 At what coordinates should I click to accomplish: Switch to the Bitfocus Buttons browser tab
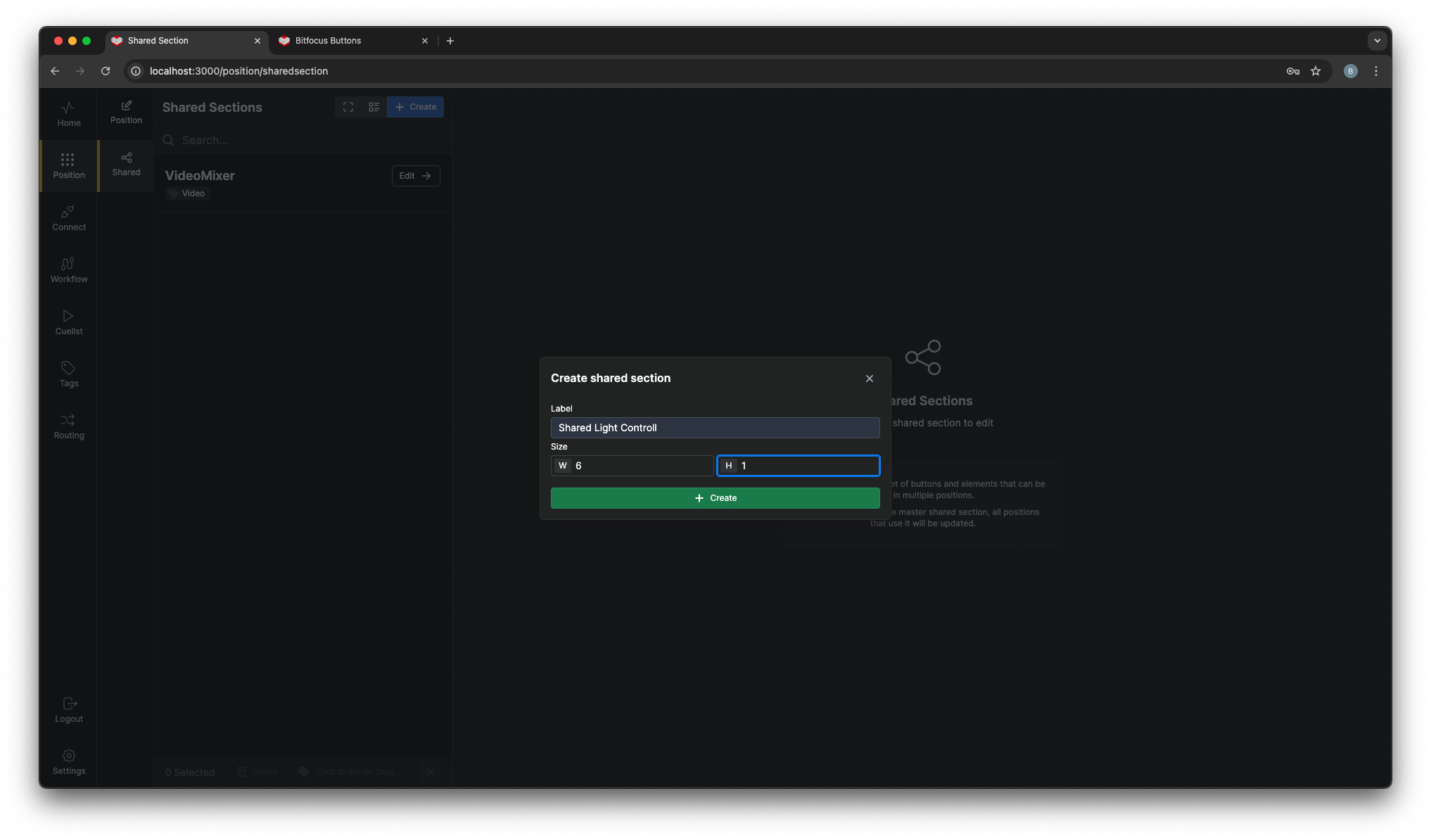point(353,41)
